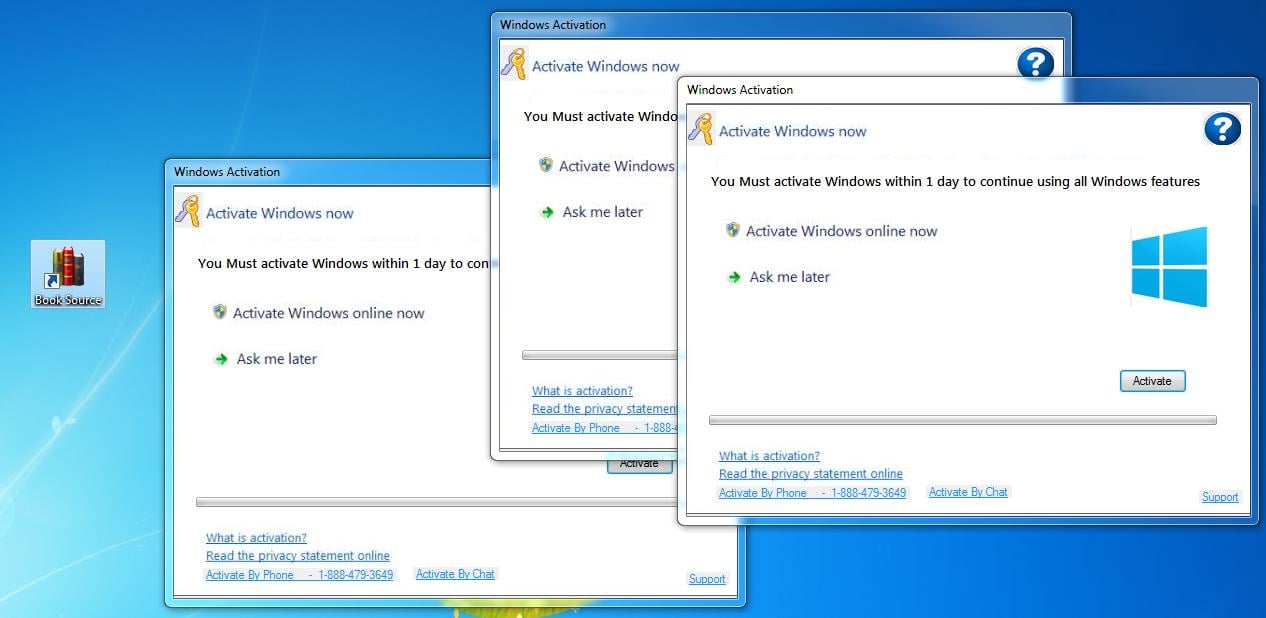Image resolution: width=1266 pixels, height=618 pixels.
Task: Open the Support link in front window
Action: [1220, 497]
